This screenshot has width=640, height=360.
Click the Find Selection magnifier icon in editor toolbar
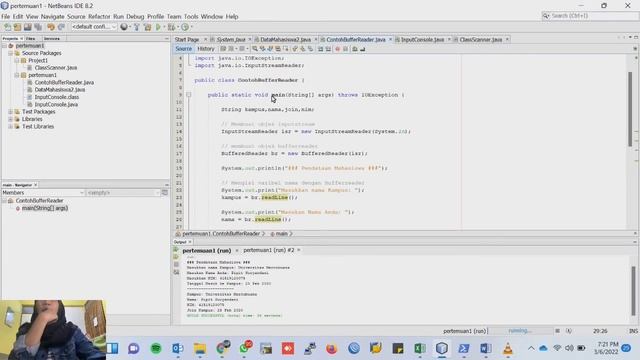point(255,49)
